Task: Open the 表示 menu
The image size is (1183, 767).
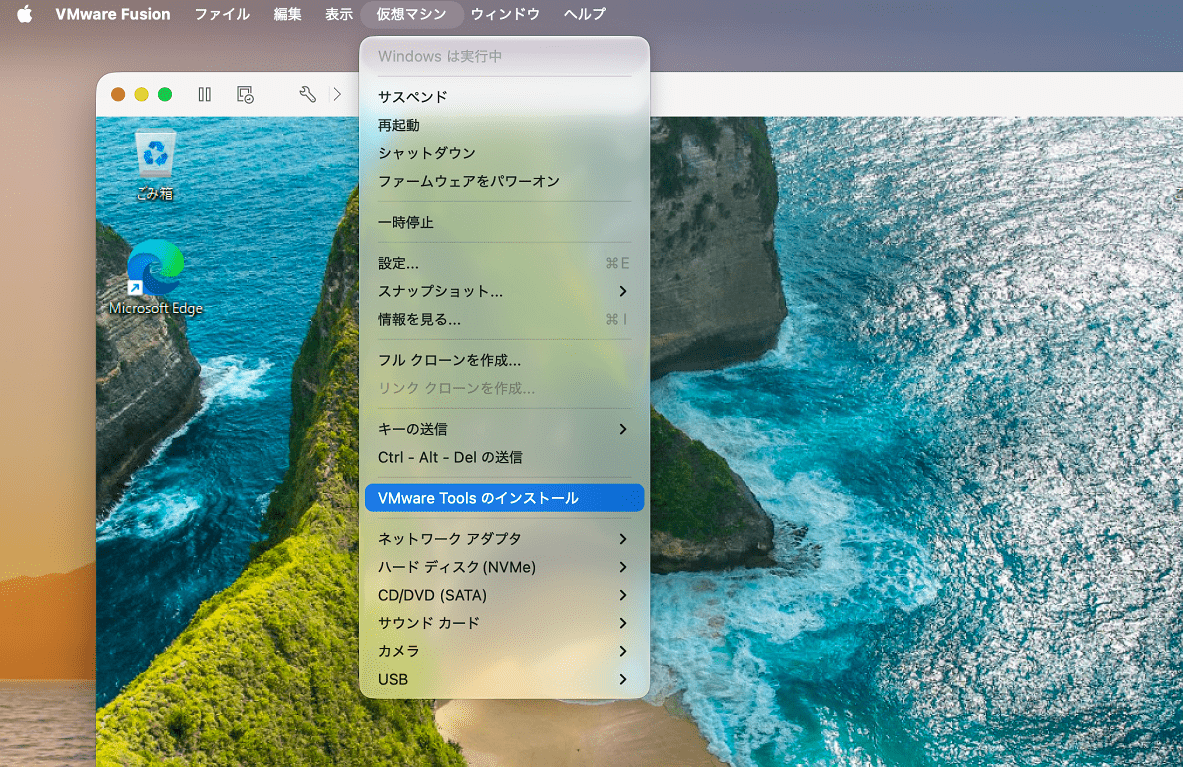Action: point(339,14)
